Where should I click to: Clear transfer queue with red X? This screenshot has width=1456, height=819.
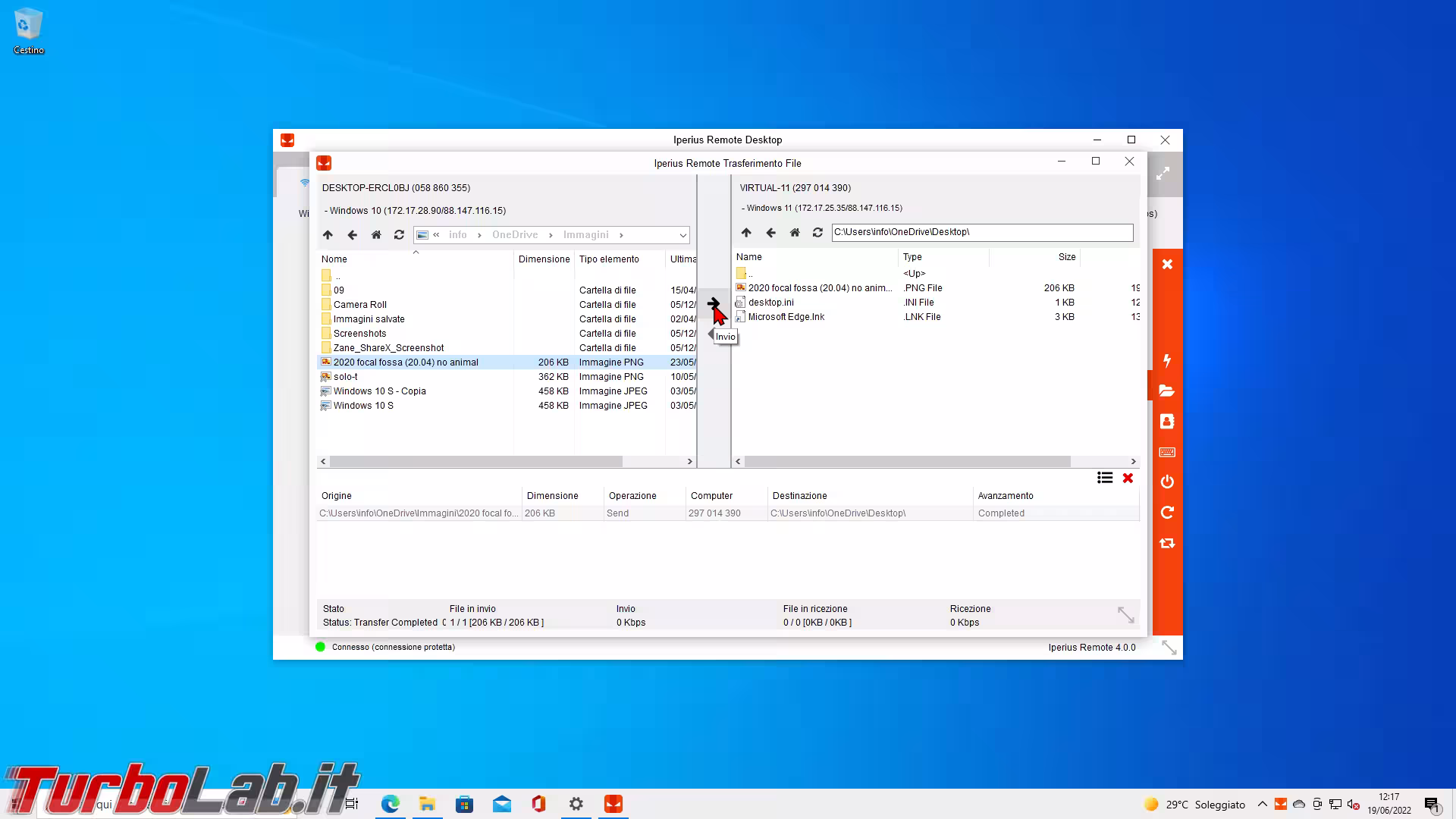pyautogui.click(x=1128, y=478)
